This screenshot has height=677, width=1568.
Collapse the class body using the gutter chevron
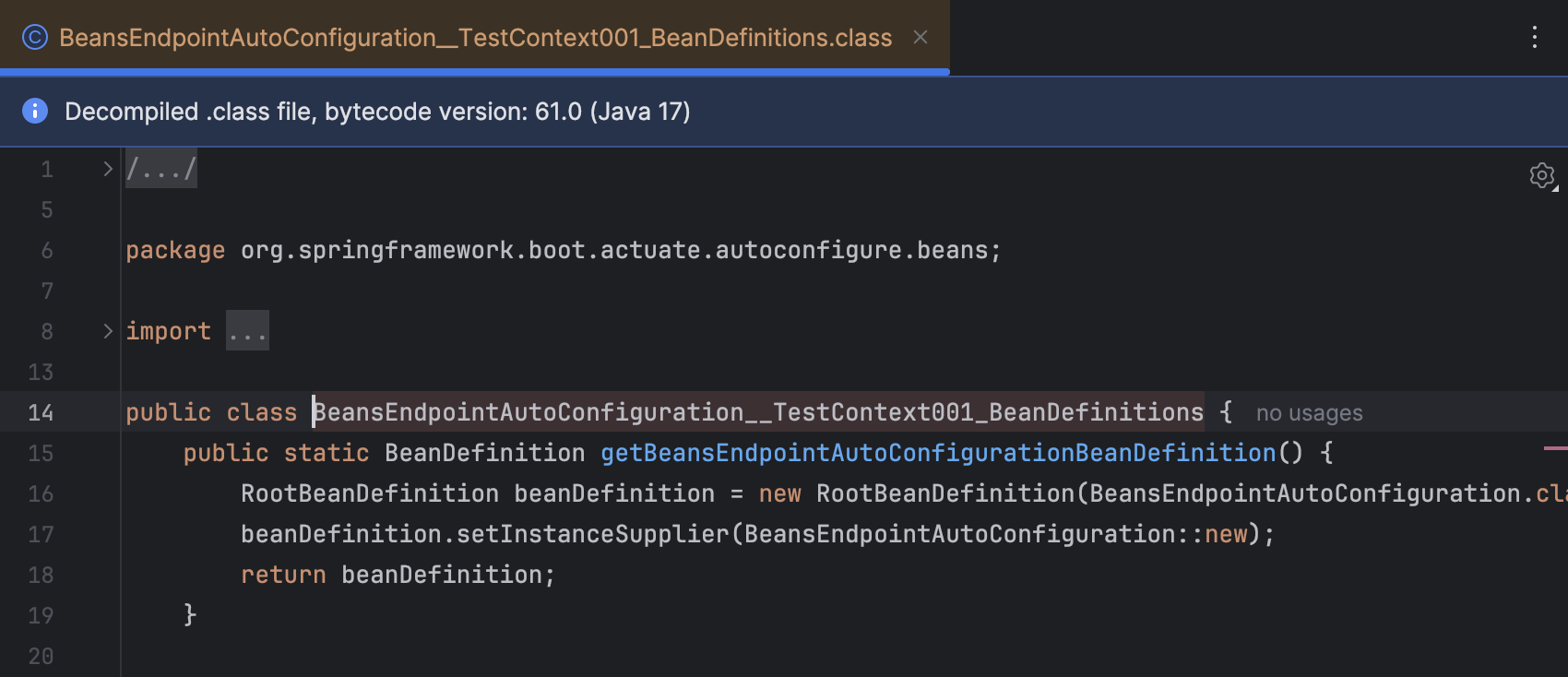click(107, 412)
